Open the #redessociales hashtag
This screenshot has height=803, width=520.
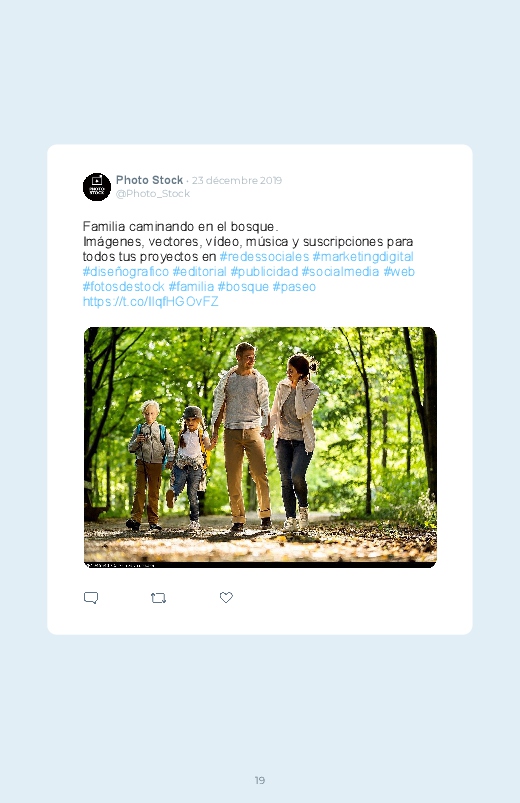[264, 257]
